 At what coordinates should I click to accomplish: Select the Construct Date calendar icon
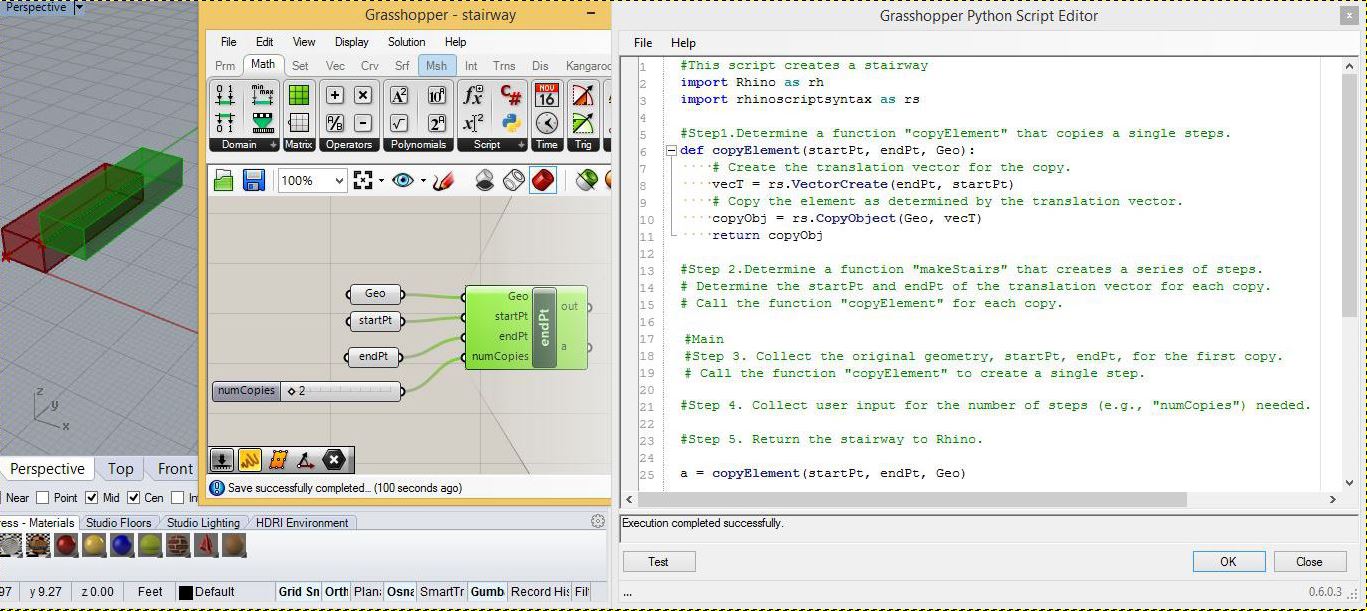click(x=546, y=96)
